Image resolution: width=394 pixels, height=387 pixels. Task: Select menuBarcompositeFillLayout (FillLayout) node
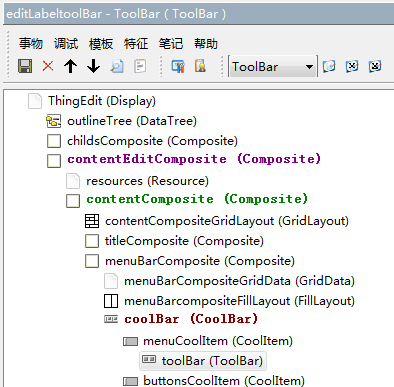239,301
